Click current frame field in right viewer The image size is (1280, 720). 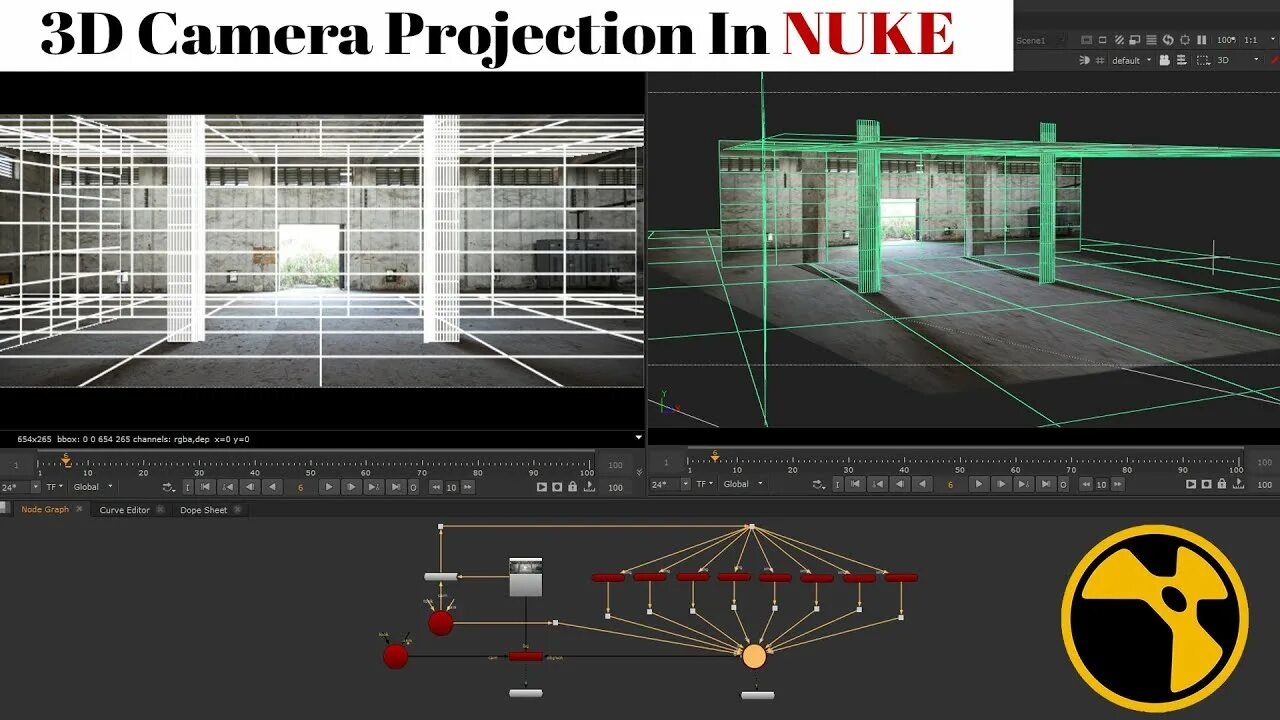(x=950, y=484)
